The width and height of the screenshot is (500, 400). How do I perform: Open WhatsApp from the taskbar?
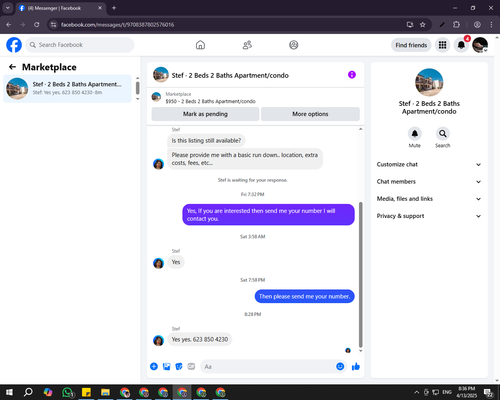pos(67,392)
